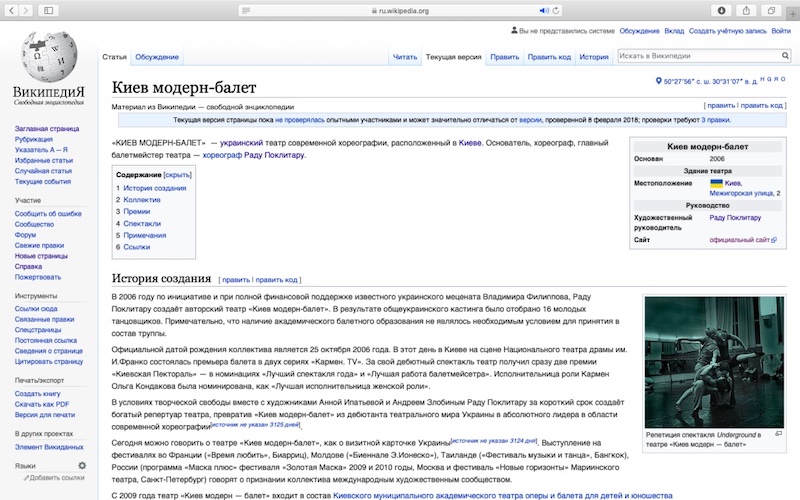Click the Ukraine flag icon in infobox

tap(716, 183)
